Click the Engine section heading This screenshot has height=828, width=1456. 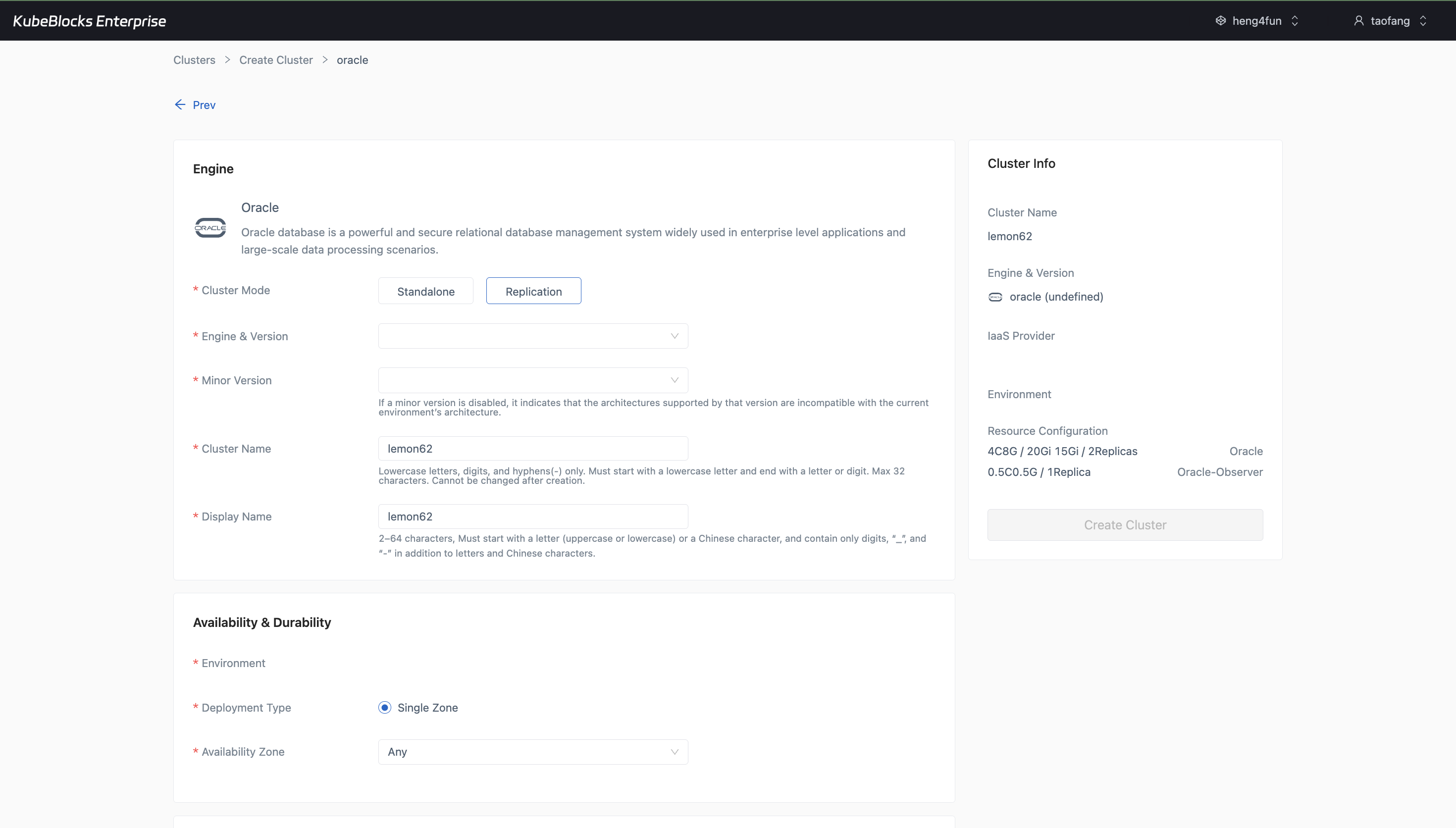tap(213, 169)
